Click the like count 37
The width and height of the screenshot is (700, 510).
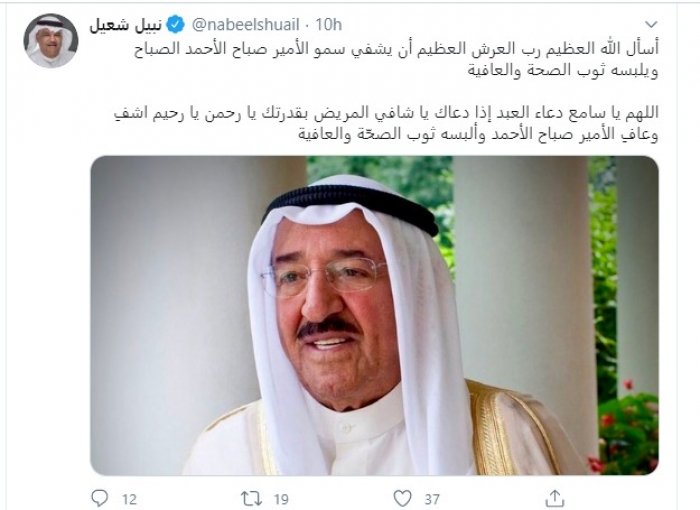coord(432,499)
